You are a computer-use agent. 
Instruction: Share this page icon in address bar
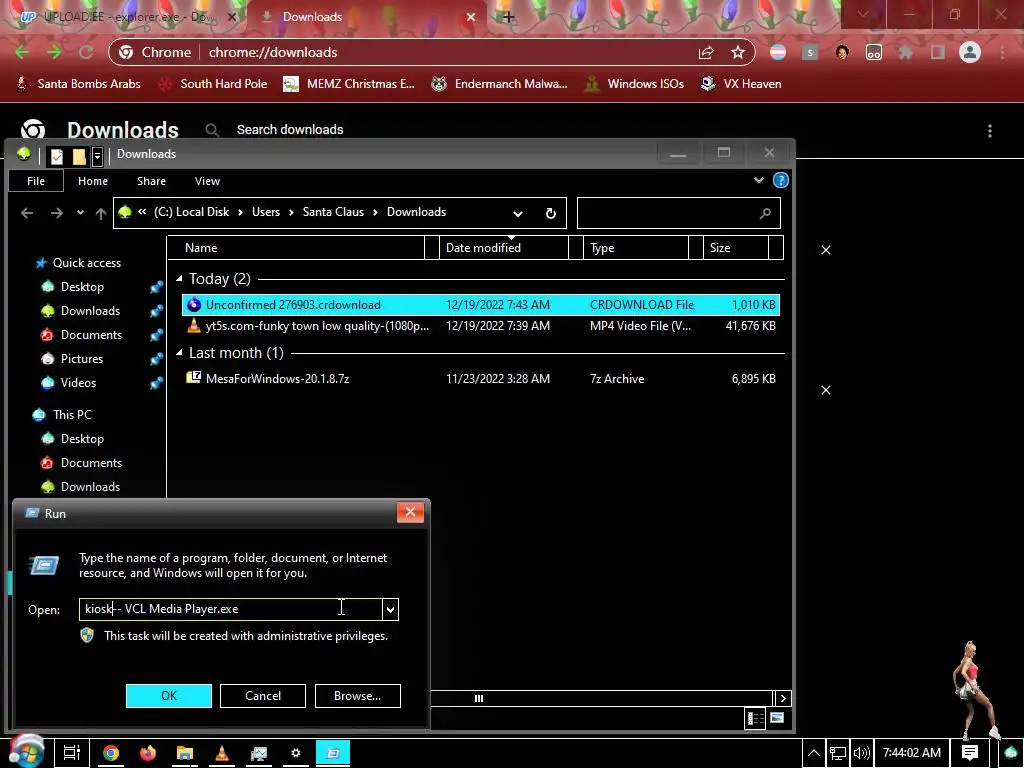[706, 52]
